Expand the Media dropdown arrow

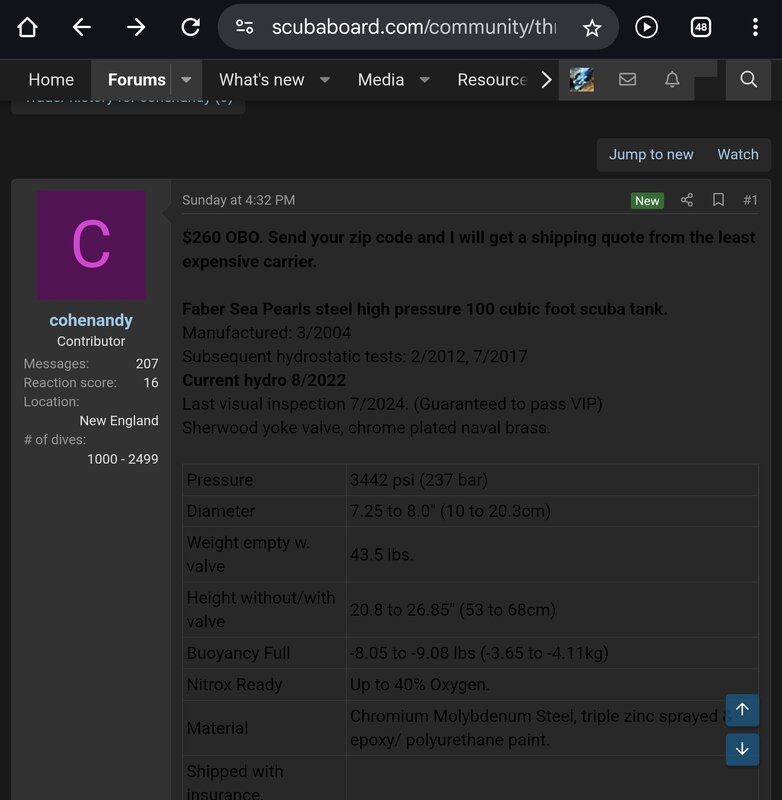pyautogui.click(x=424, y=80)
